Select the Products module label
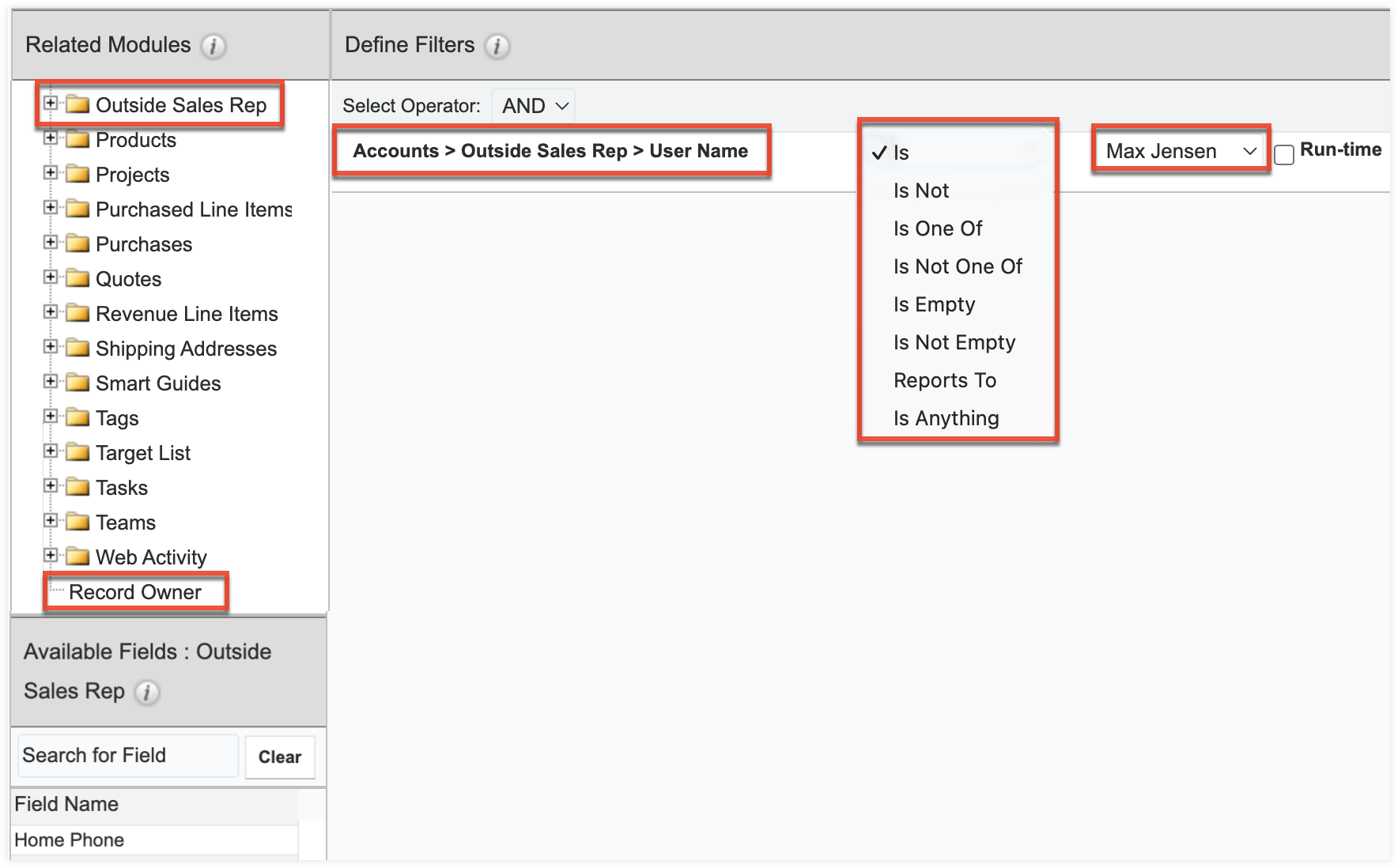1398x868 pixels. (x=136, y=140)
